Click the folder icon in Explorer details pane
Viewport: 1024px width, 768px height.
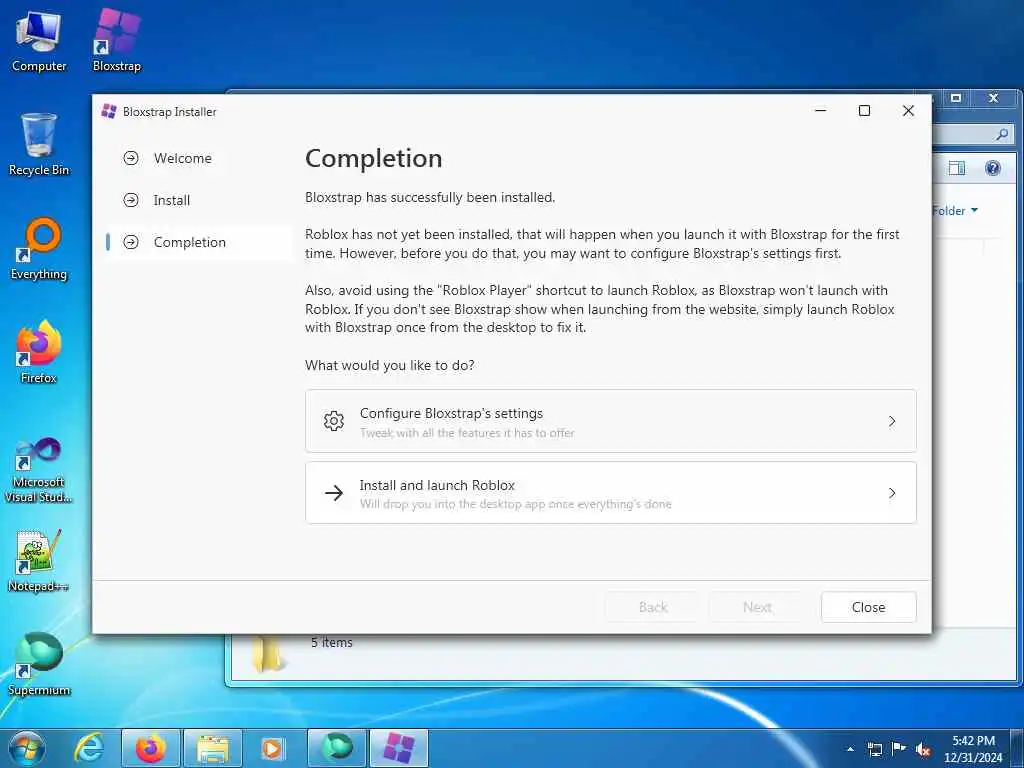(x=268, y=653)
